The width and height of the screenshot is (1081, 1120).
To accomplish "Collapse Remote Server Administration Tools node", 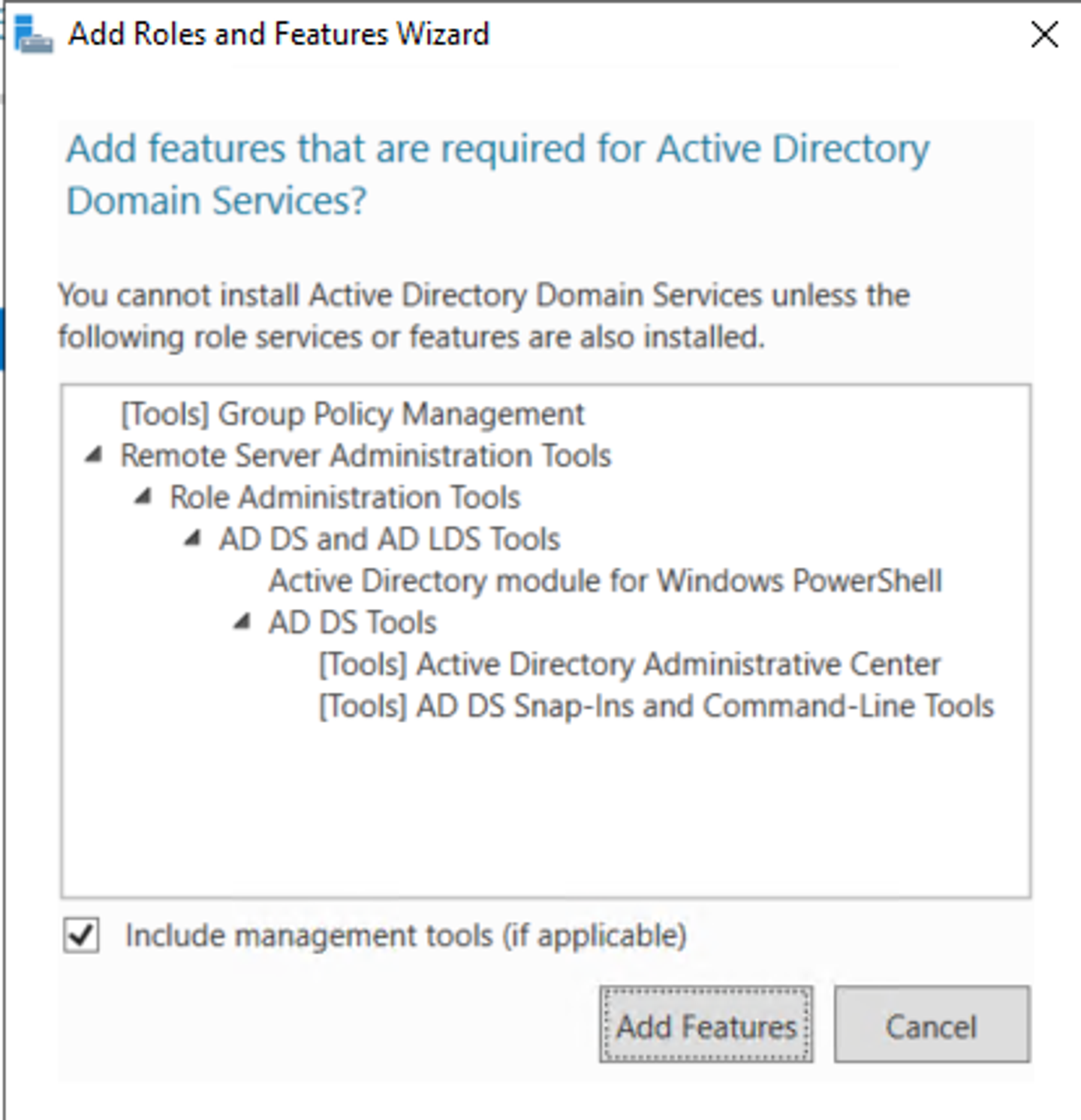I will point(94,455).
